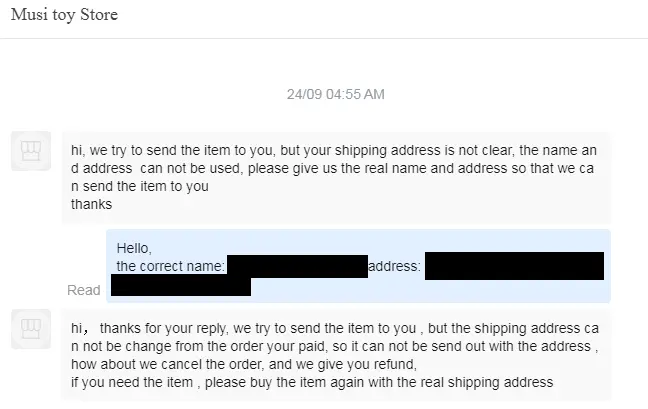Select the seller's refund offer message
The width and height of the screenshot is (648, 409).
pyautogui.click(x=336, y=355)
